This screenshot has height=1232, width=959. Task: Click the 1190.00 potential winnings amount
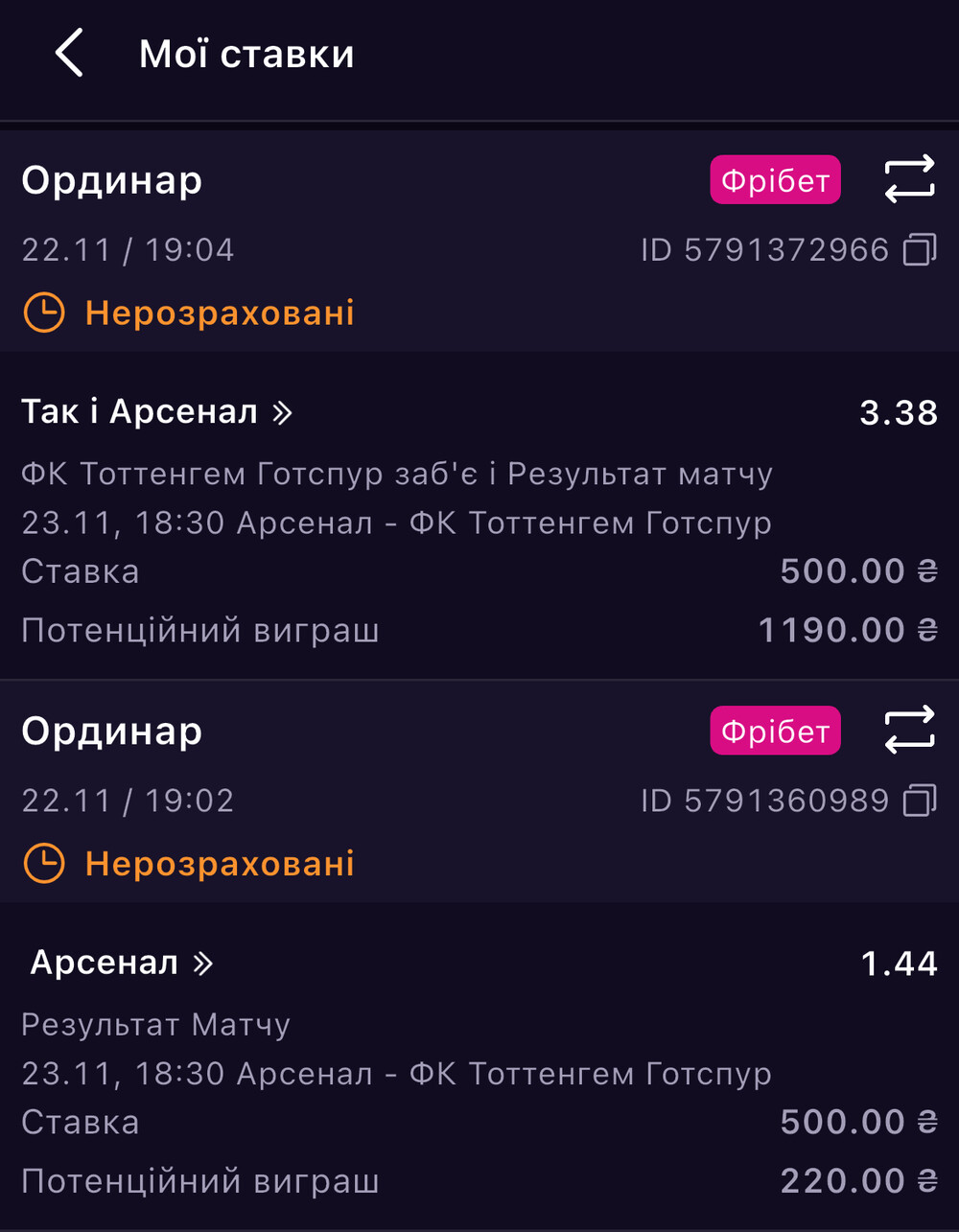[x=831, y=630]
